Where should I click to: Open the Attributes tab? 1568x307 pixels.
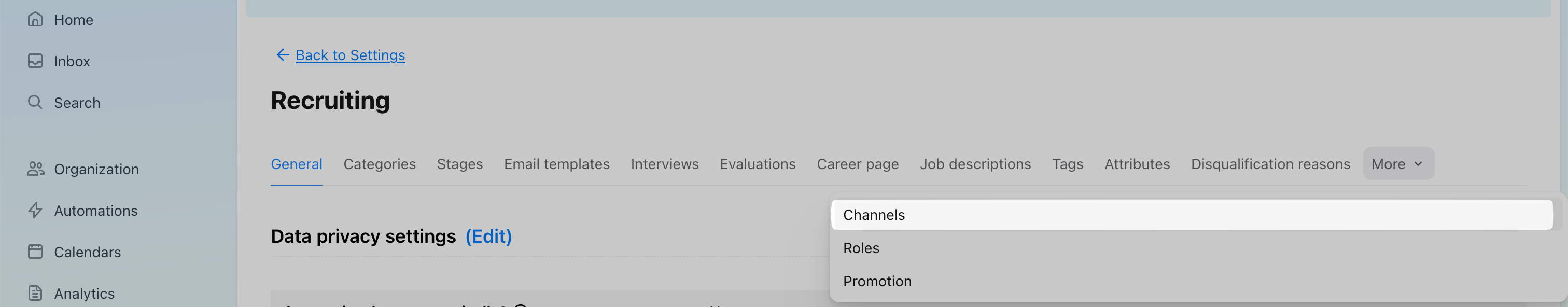1137,164
